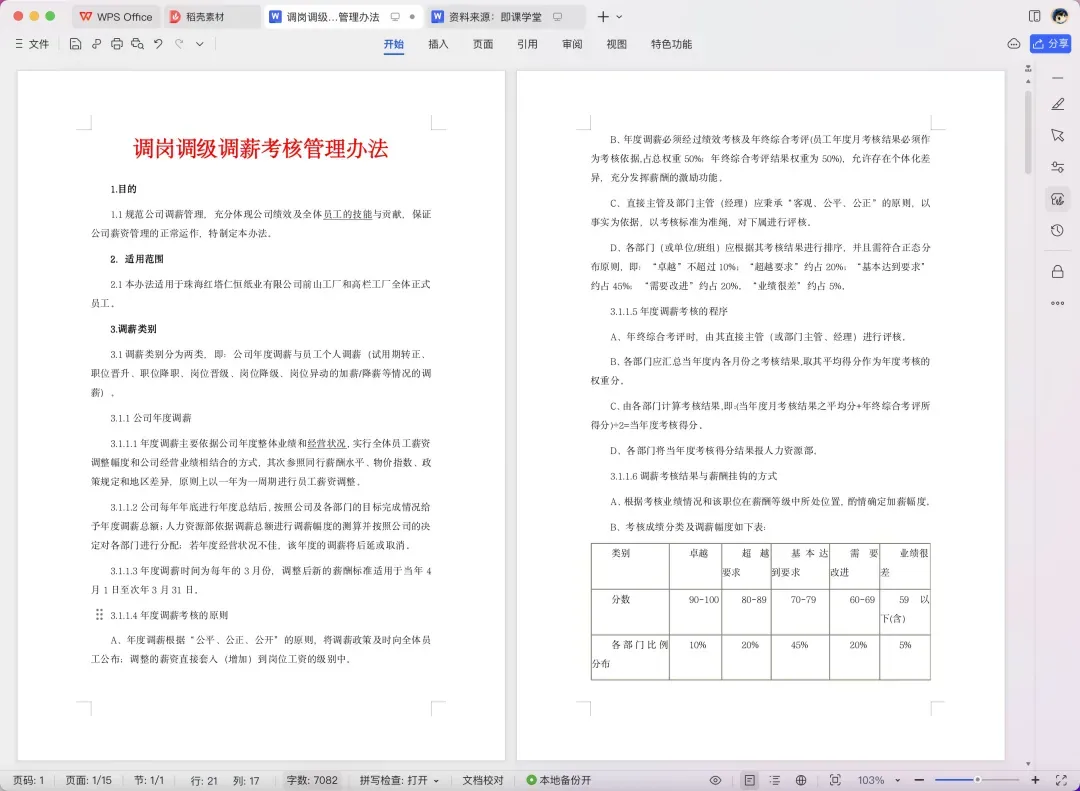
Task: Switch to web layout view icon
Action: pos(801,780)
